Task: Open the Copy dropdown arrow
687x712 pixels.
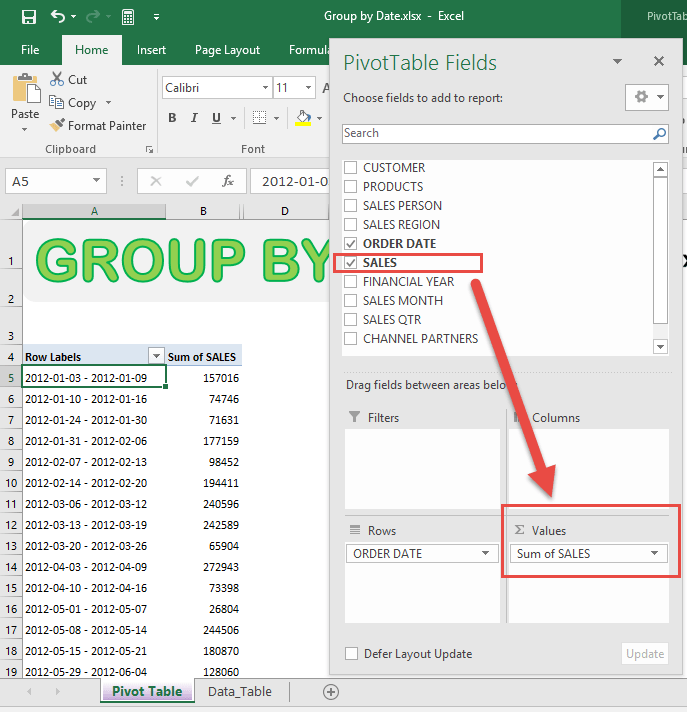Action: pyautogui.click(x=109, y=103)
